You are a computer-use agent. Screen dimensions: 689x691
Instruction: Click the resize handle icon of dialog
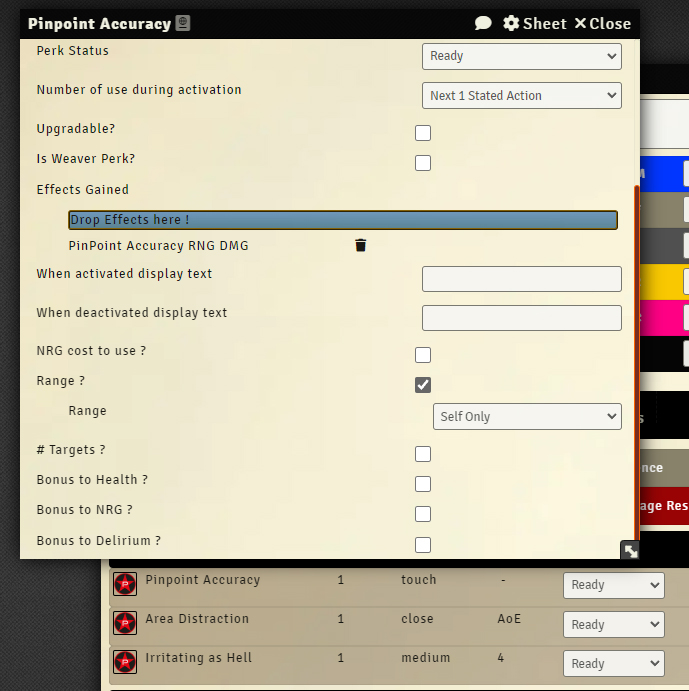[630, 550]
